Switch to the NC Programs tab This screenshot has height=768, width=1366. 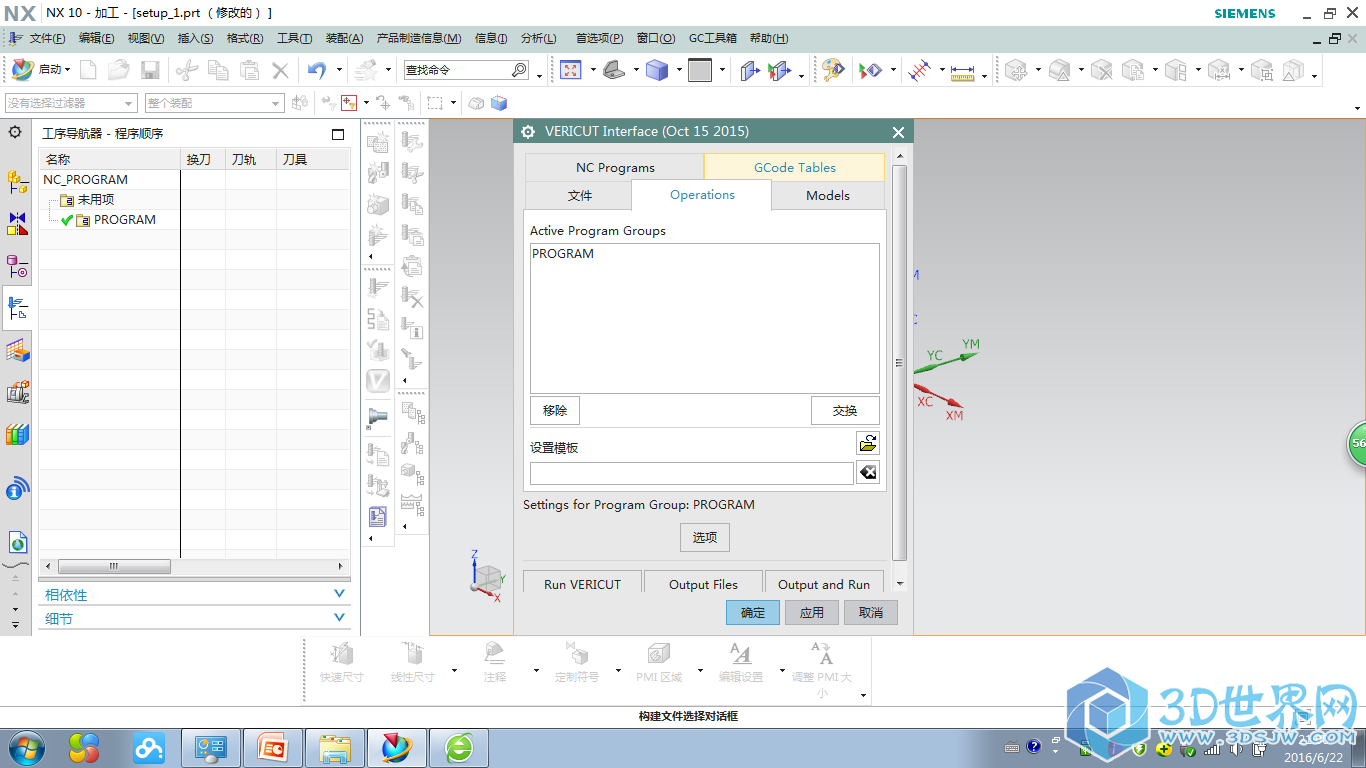click(x=615, y=167)
